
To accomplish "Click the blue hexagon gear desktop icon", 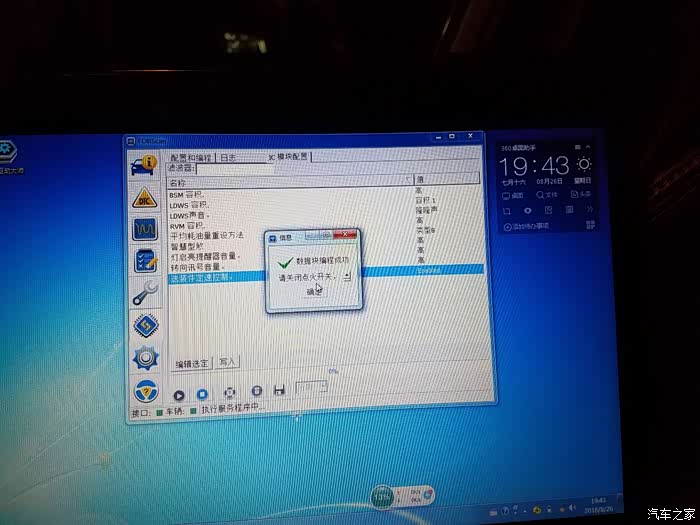I will pos(8,152).
